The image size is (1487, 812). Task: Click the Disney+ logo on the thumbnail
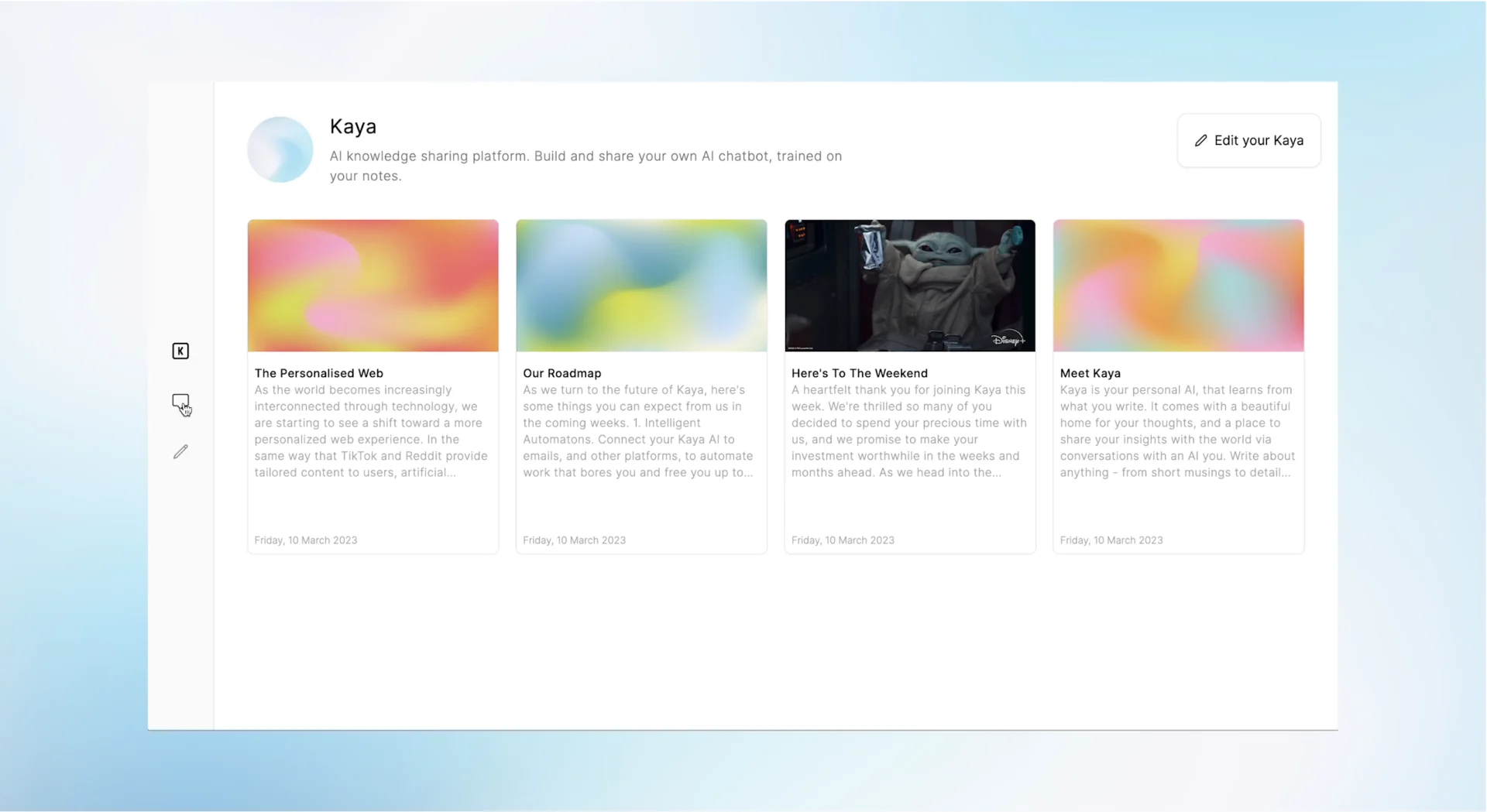1008,340
